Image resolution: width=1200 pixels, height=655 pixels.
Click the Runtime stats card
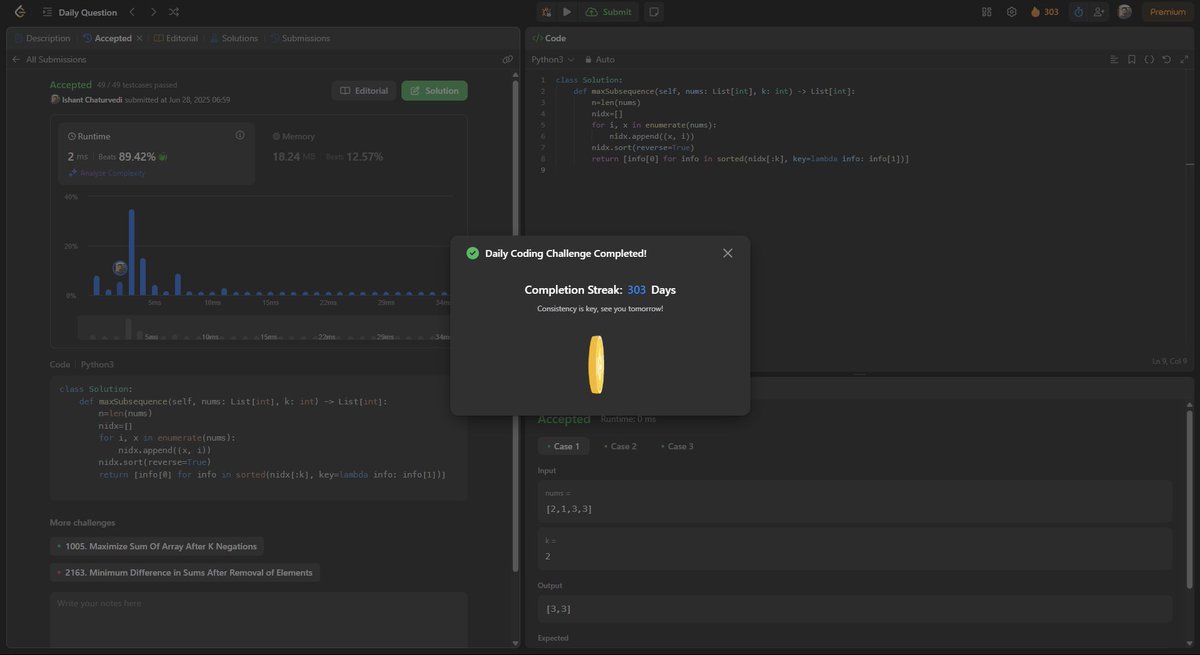(x=156, y=154)
